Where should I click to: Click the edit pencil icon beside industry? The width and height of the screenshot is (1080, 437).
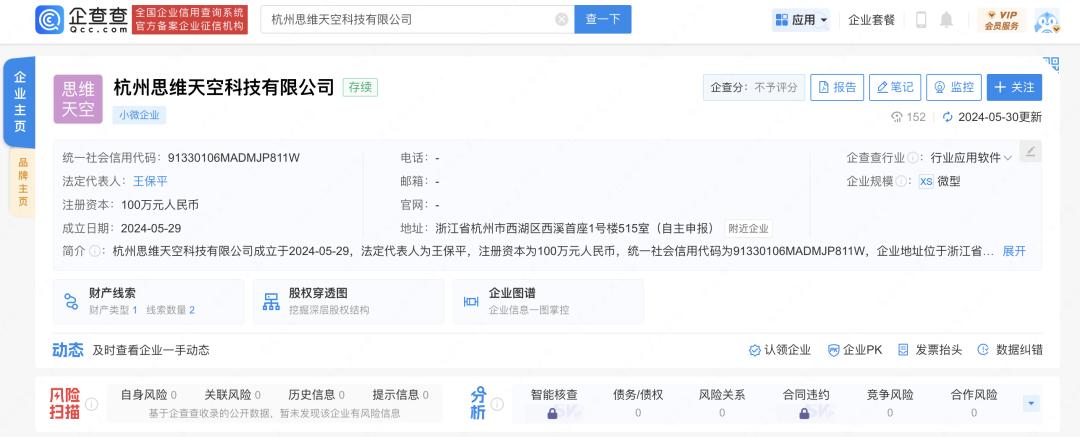(x=1031, y=152)
